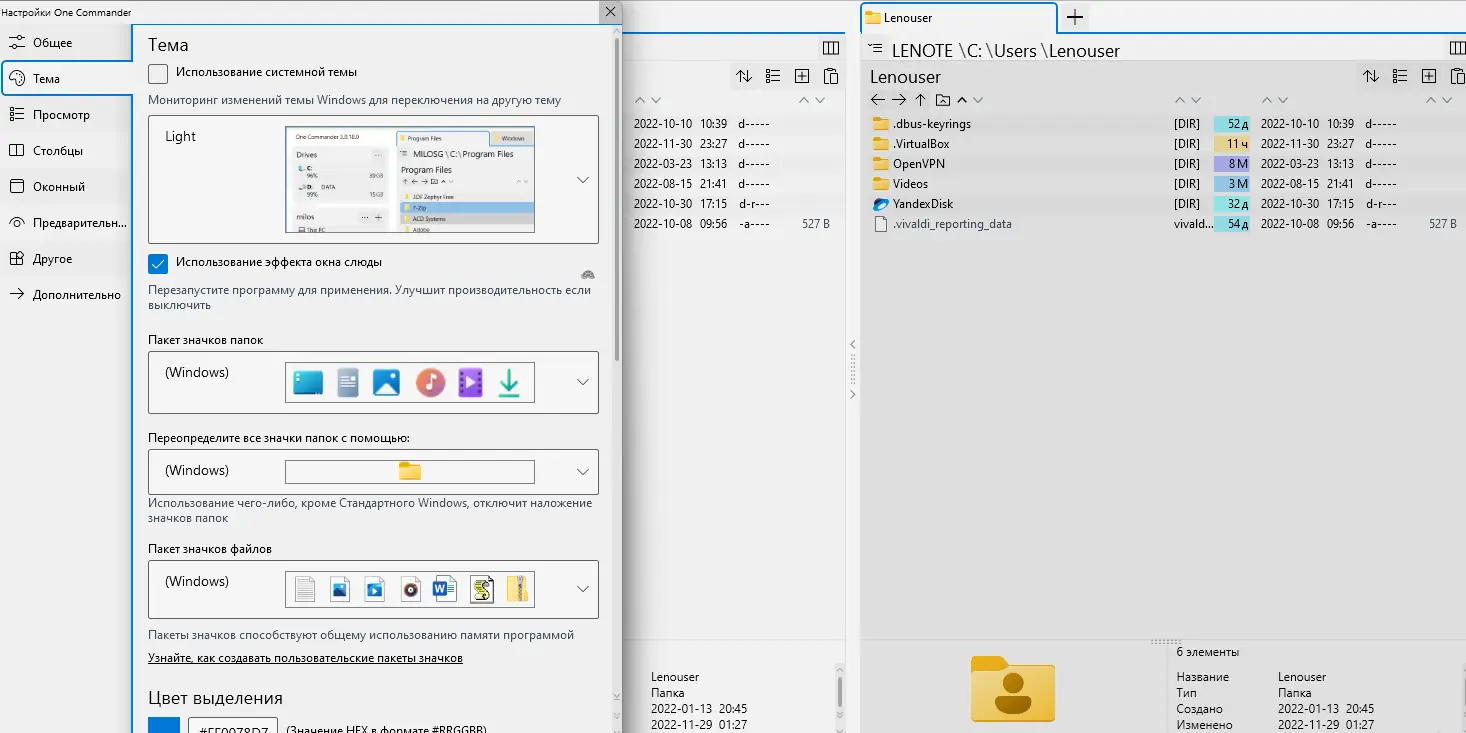1466x733 pixels.
Task: Click the 54 д age tag for .vivaldi_reporting_data
Action: pyautogui.click(x=1232, y=224)
